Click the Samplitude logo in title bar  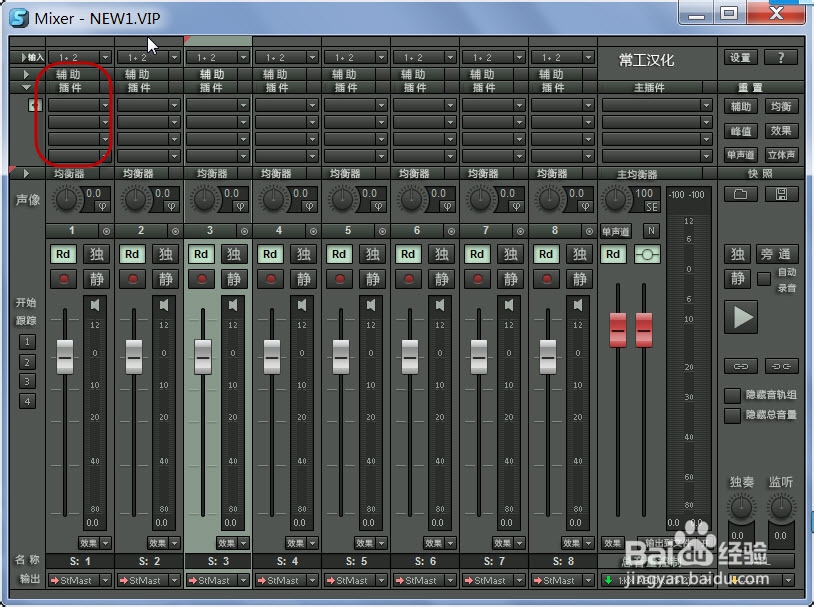(19, 18)
